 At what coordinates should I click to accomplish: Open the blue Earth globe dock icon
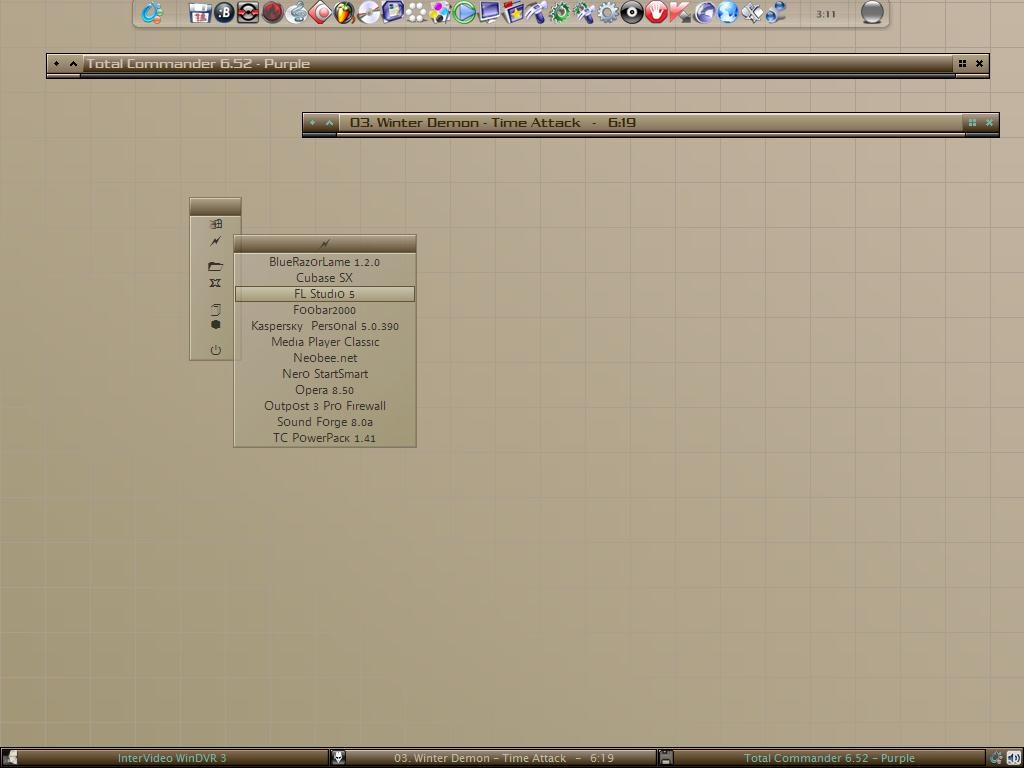(x=728, y=12)
